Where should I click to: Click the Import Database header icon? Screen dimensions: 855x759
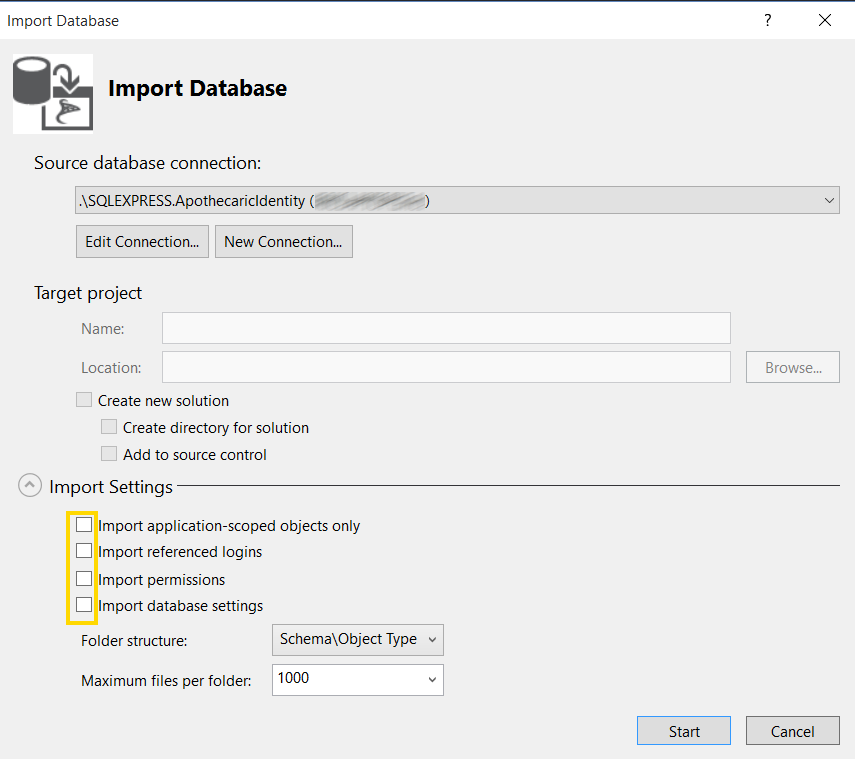52,93
